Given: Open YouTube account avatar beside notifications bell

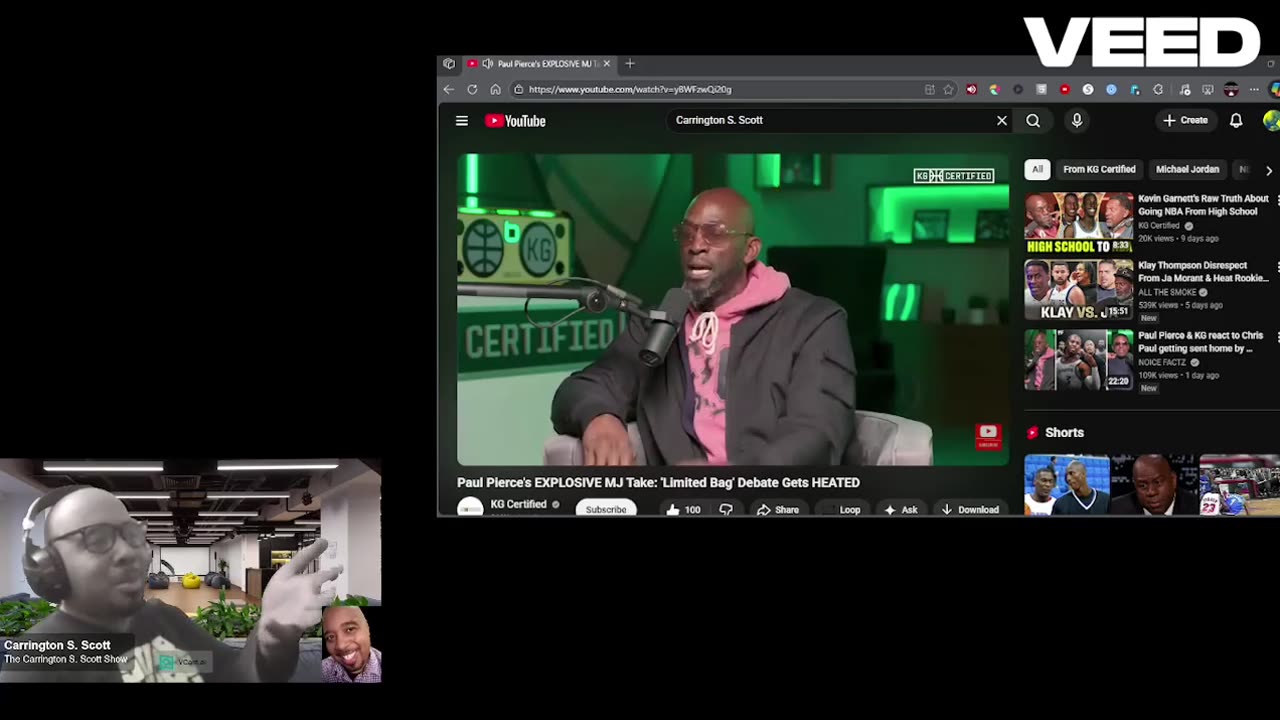Looking at the screenshot, I should (1271, 120).
